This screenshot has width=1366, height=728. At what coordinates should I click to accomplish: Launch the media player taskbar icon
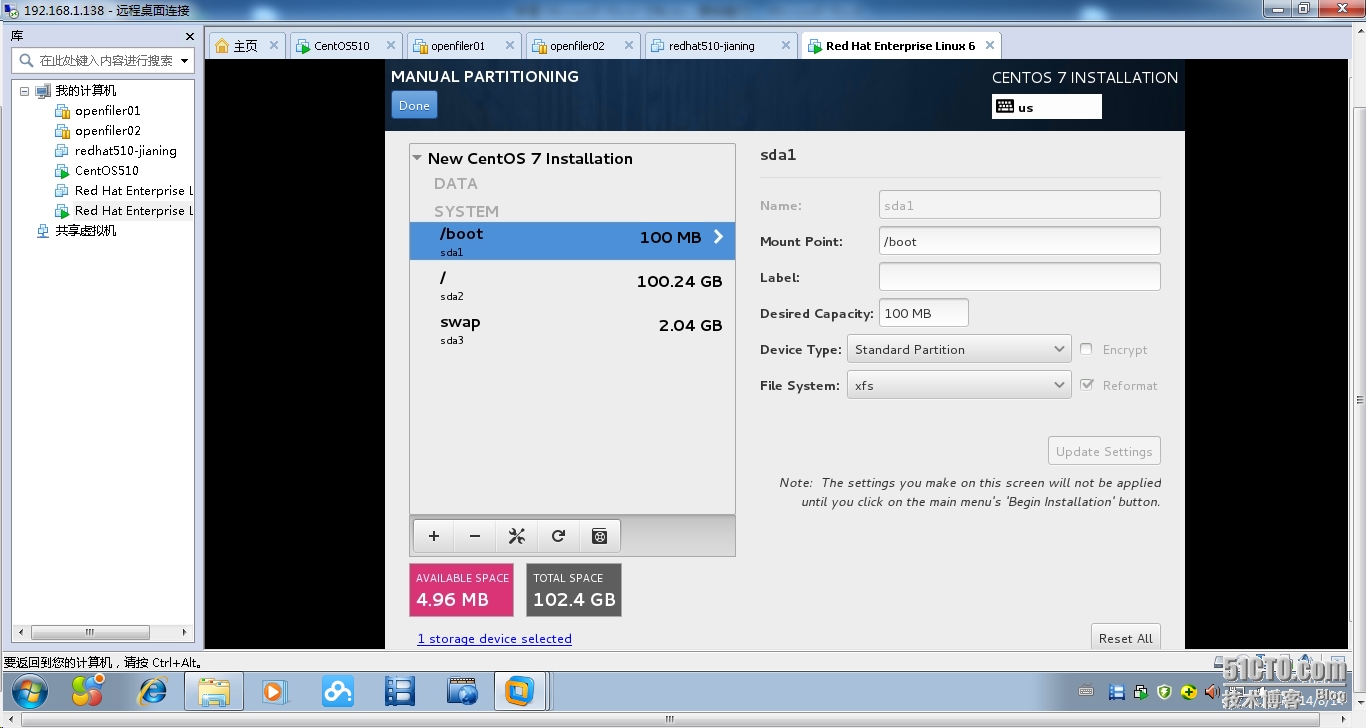click(x=273, y=691)
